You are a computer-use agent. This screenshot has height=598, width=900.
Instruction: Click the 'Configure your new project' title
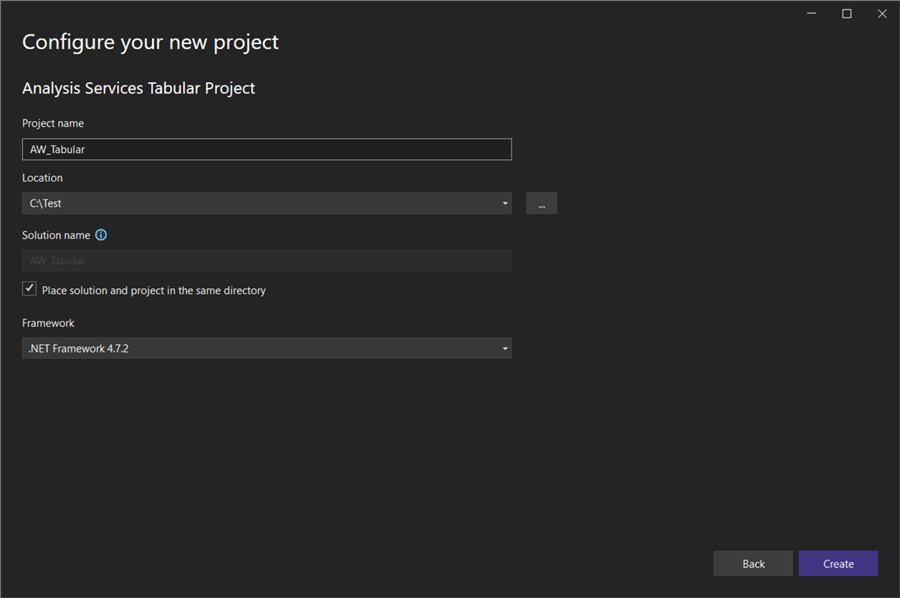click(150, 42)
